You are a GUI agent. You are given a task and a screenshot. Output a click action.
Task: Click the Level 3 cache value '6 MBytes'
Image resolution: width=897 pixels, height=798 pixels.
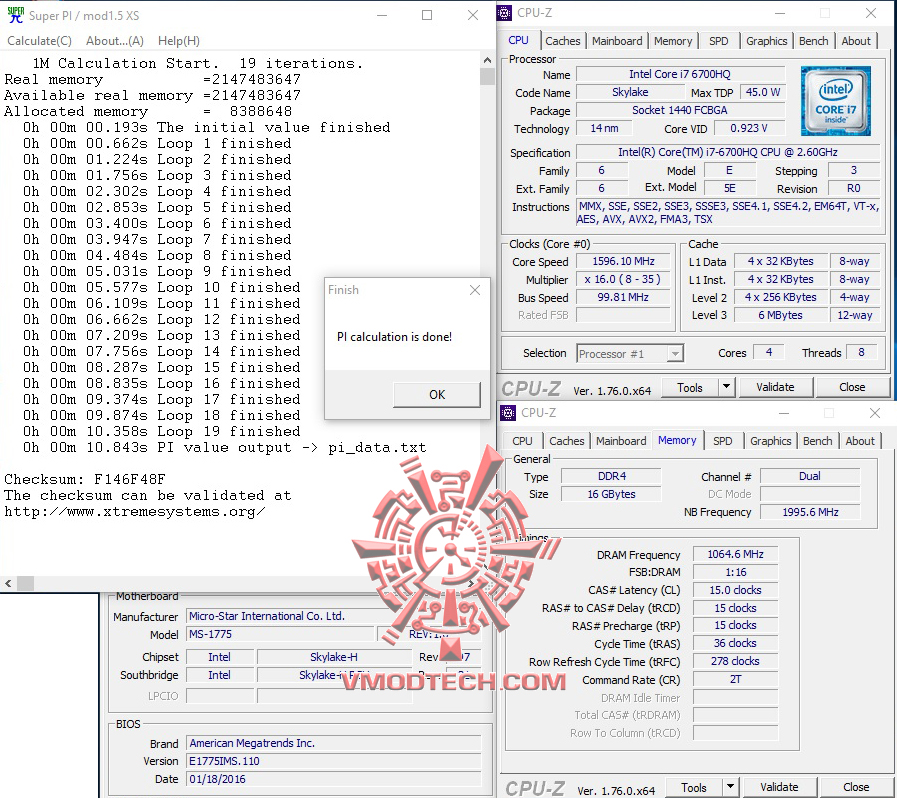point(780,315)
